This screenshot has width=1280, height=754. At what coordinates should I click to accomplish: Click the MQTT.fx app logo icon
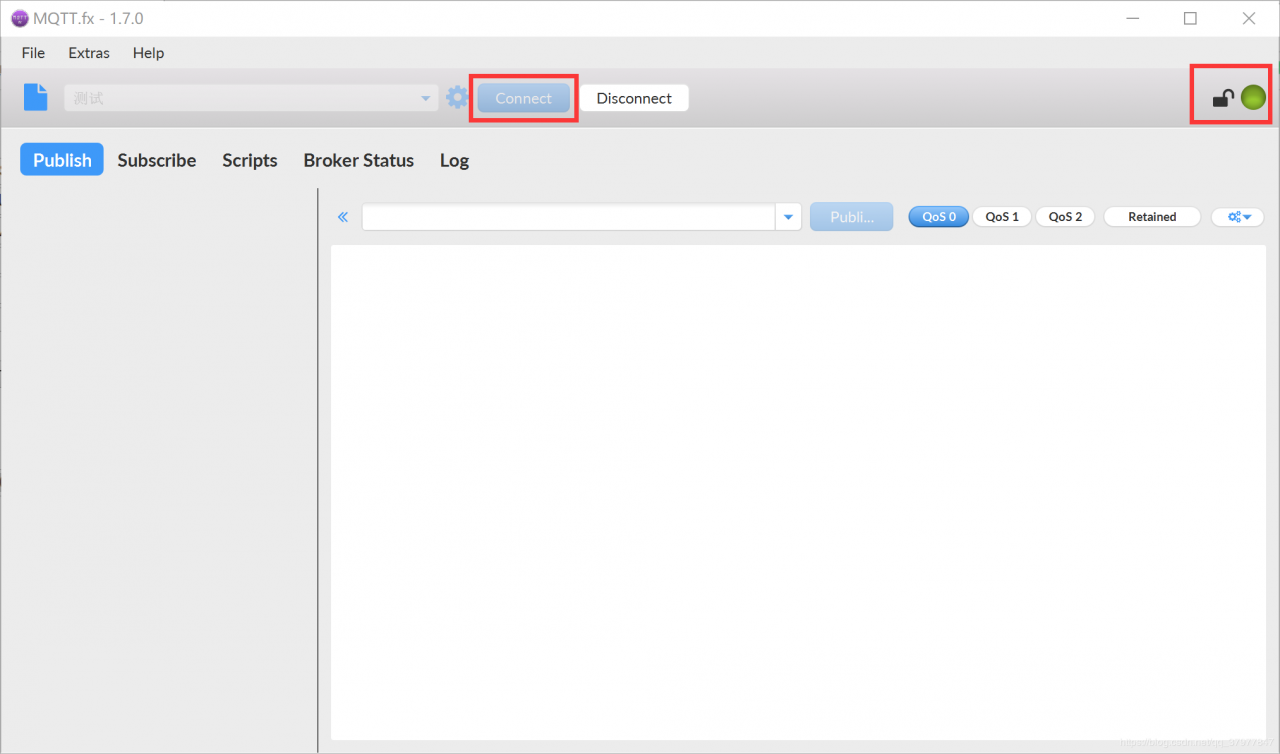[19, 18]
